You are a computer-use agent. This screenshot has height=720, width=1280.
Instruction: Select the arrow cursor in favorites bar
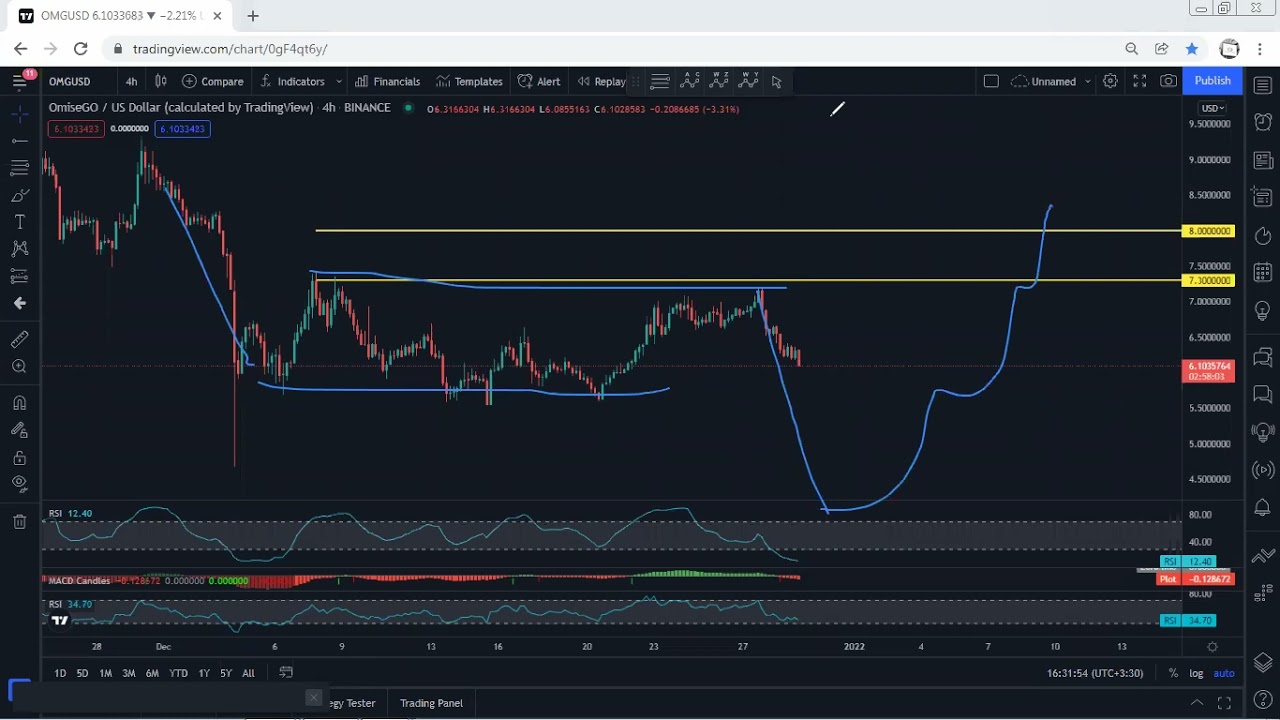point(777,81)
